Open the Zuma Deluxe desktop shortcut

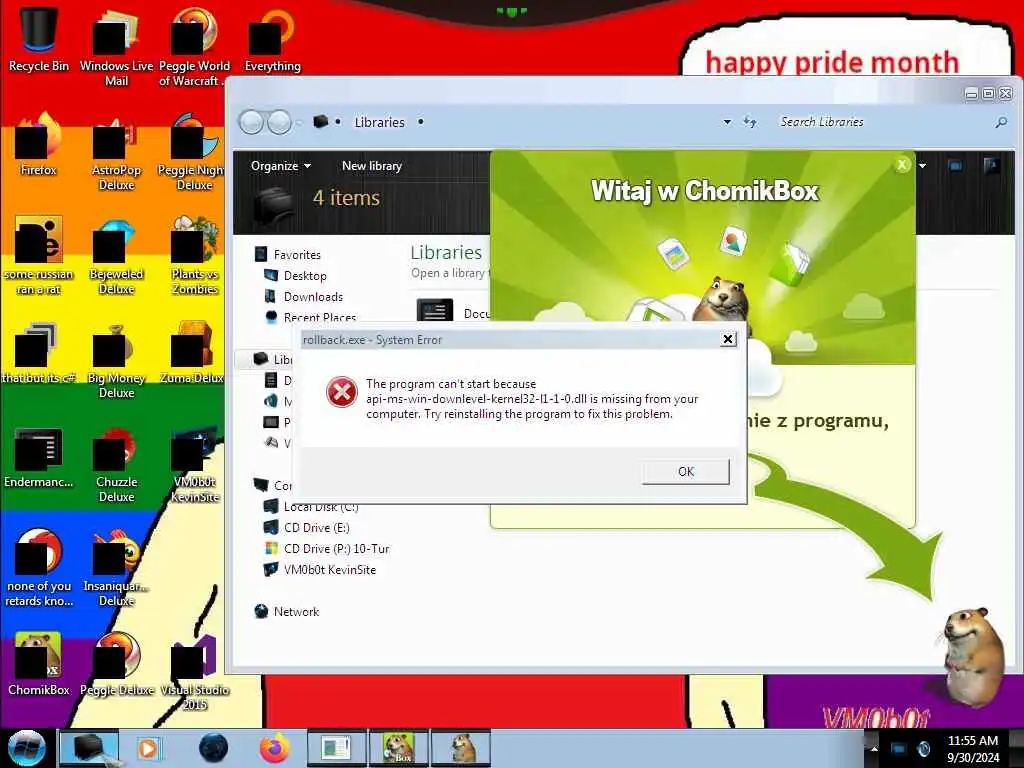point(194,353)
